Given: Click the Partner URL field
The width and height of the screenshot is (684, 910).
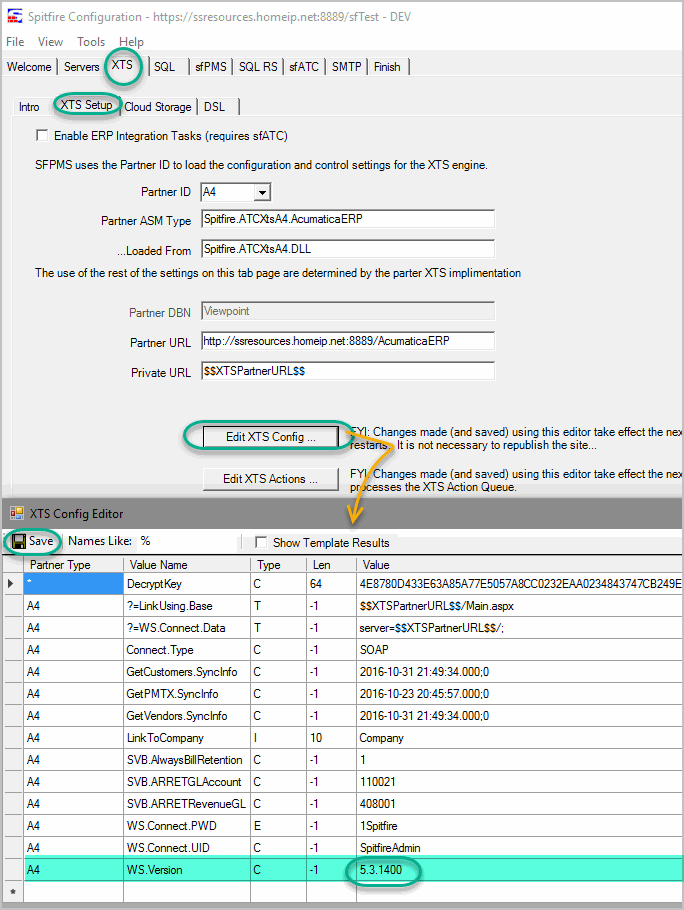Looking at the screenshot, I should [348, 341].
